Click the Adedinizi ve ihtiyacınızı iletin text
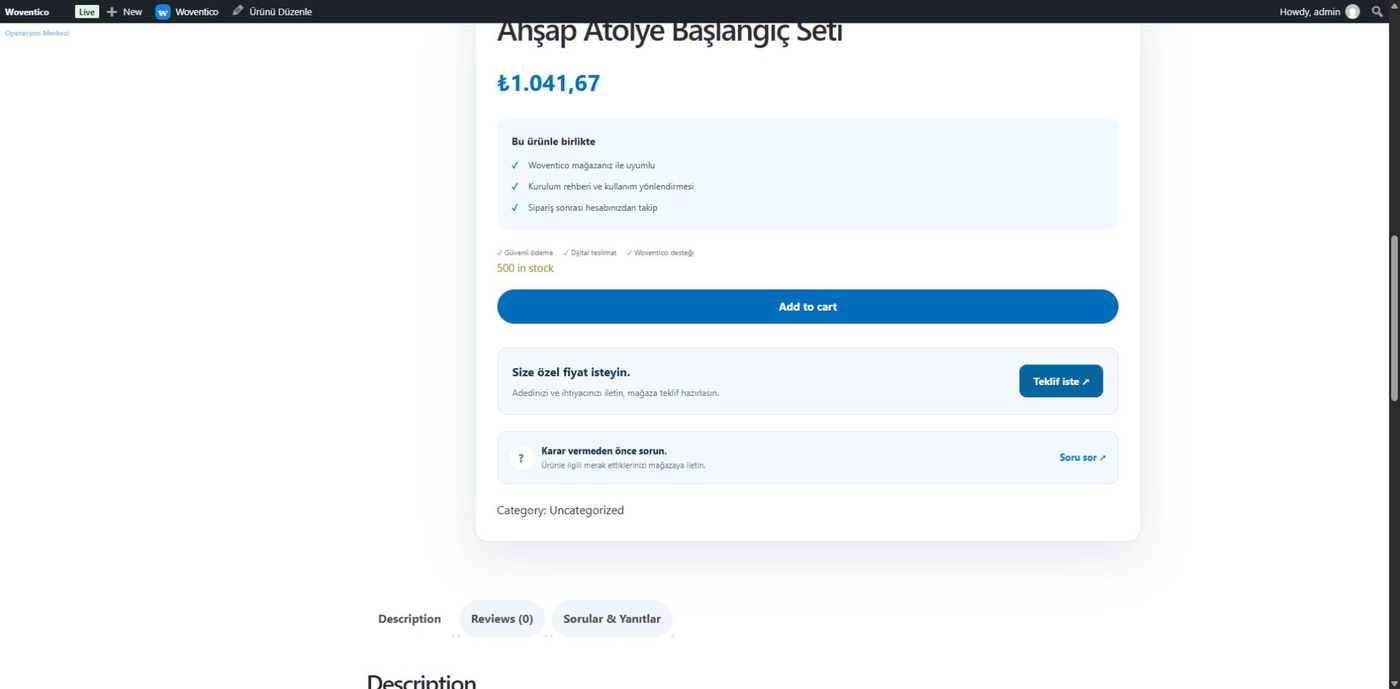Image resolution: width=1400 pixels, height=689 pixels. [x=615, y=393]
